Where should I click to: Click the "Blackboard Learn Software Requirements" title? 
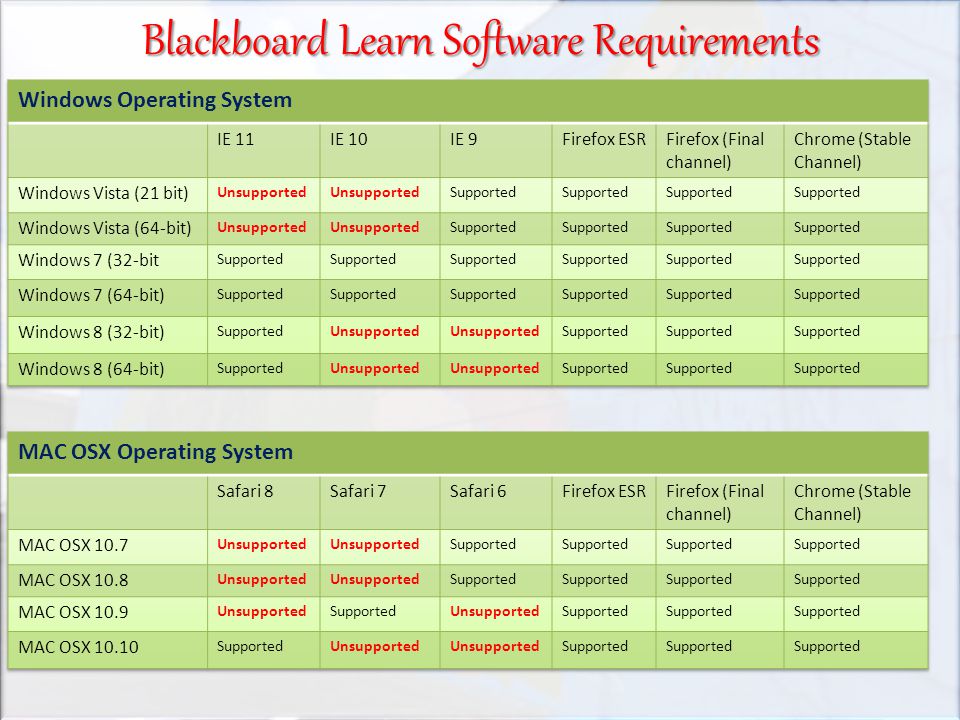481,42
